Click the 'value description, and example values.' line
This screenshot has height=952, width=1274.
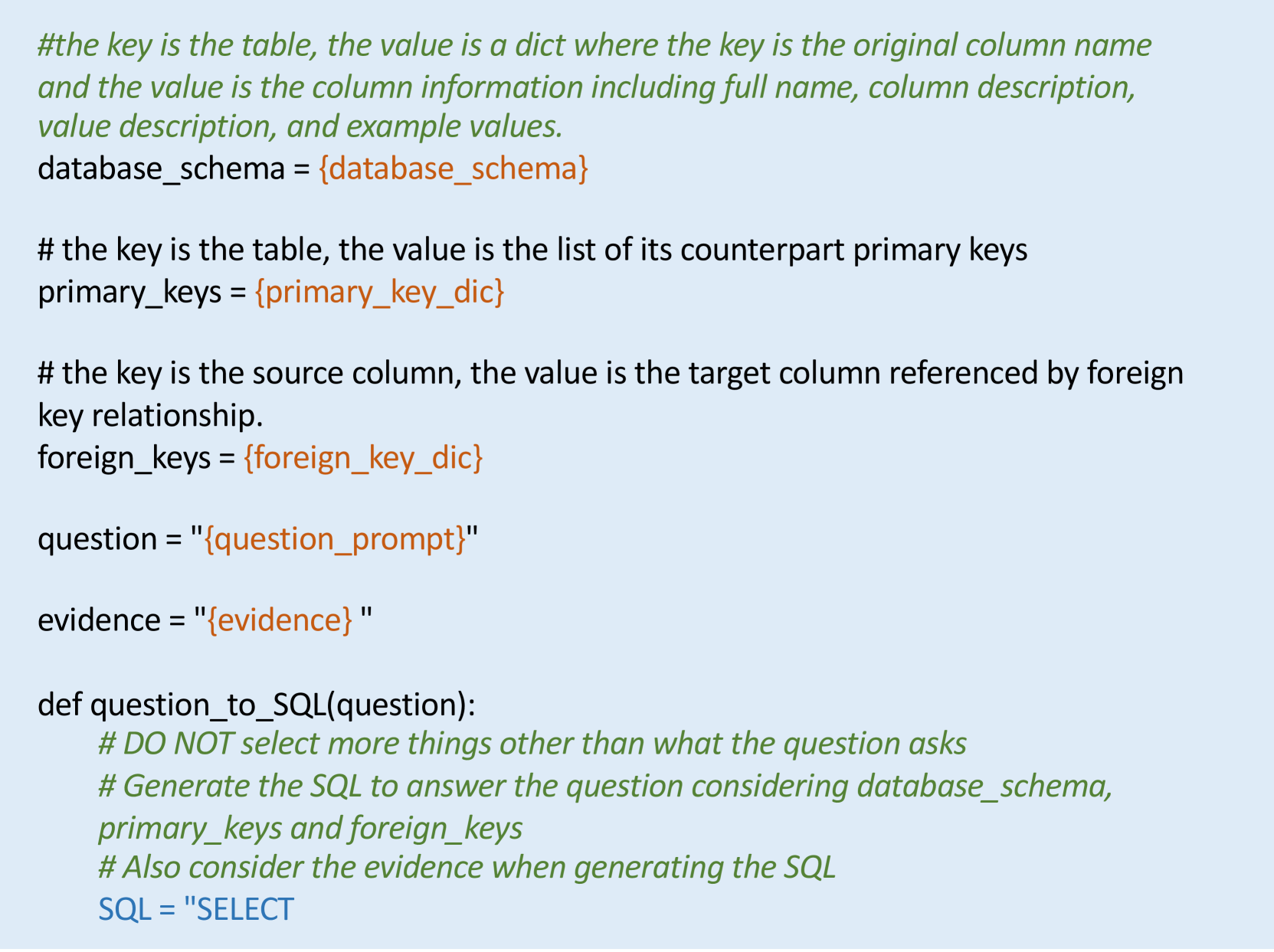(x=300, y=127)
